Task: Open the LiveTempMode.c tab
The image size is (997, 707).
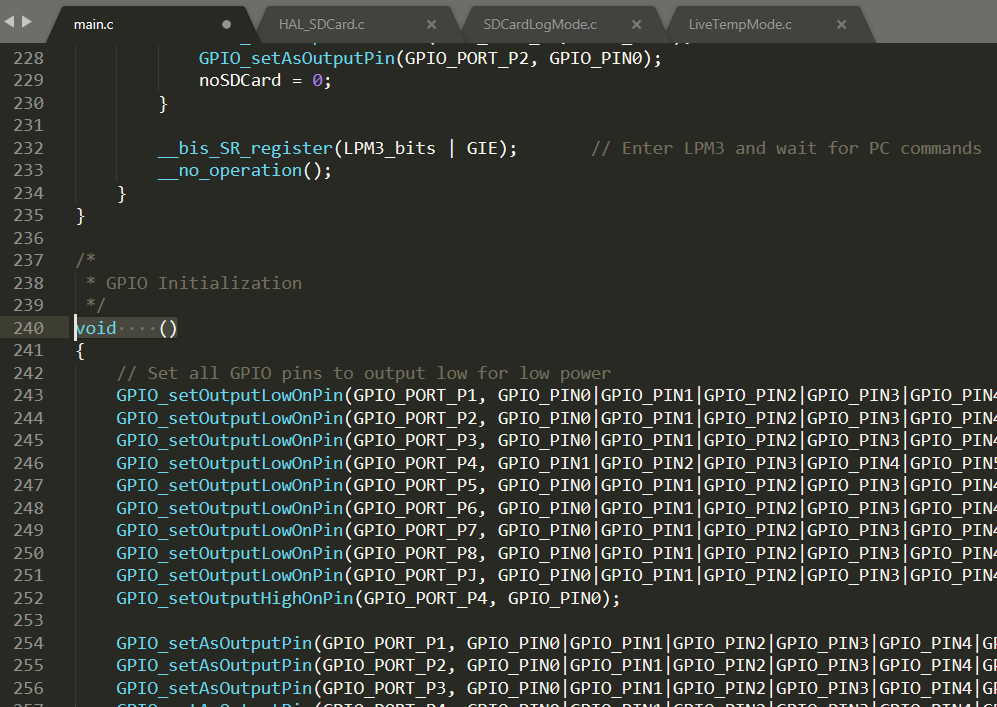Action: coord(739,24)
